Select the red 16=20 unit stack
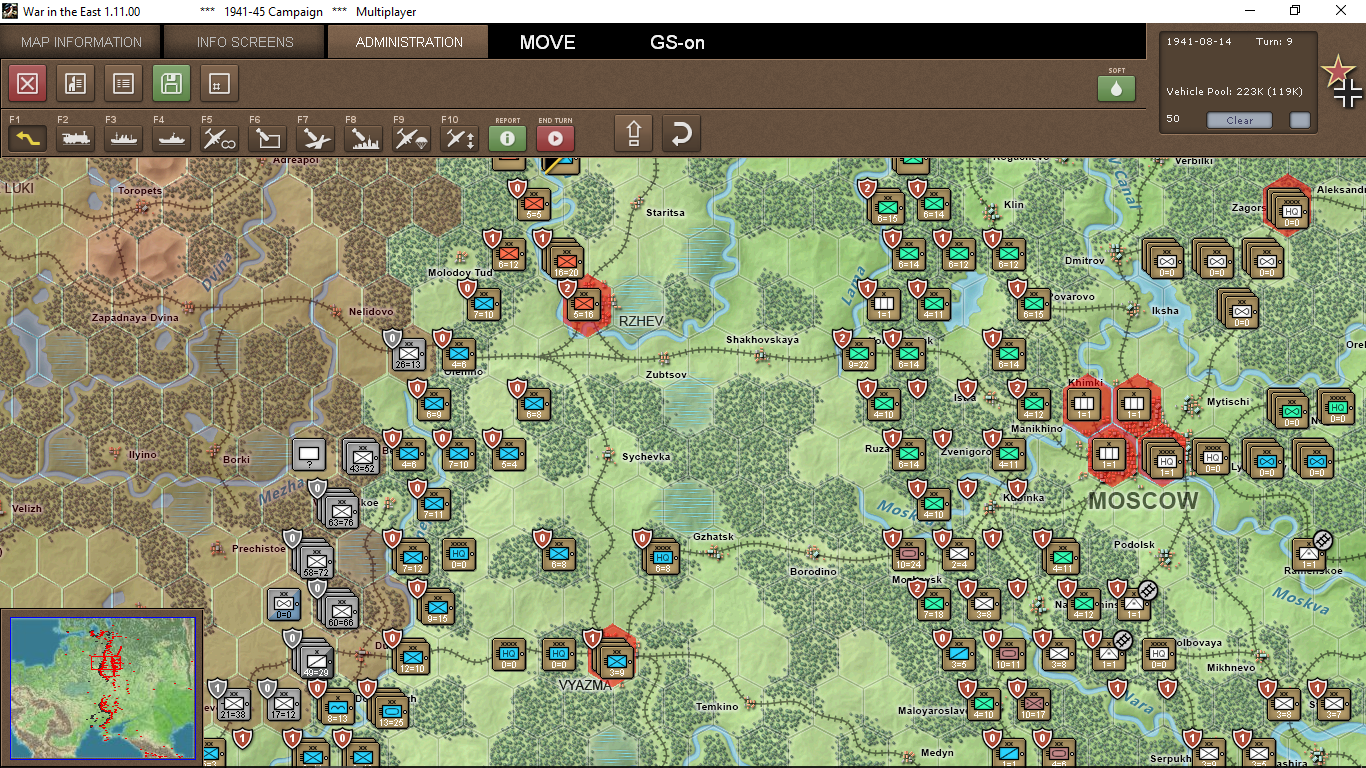Viewport: 1366px width, 768px height. pyautogui.click(x=565, y=260)
